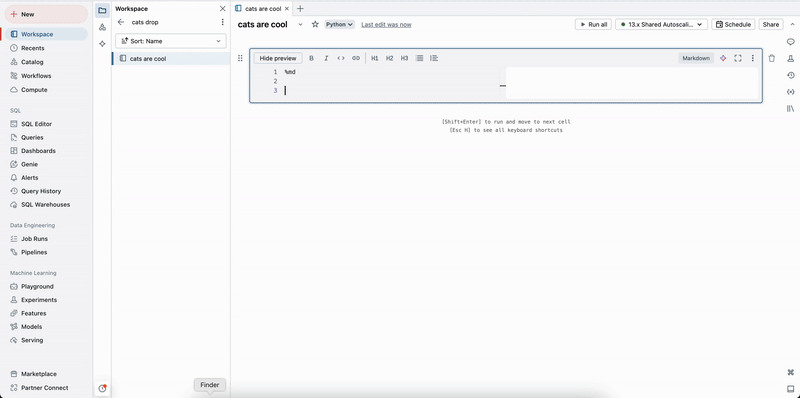The height and width of the screenshot is (398, 800).
Task: Click the Experiments flask icon
Action: pyautogui.click(x=14, y=300)
